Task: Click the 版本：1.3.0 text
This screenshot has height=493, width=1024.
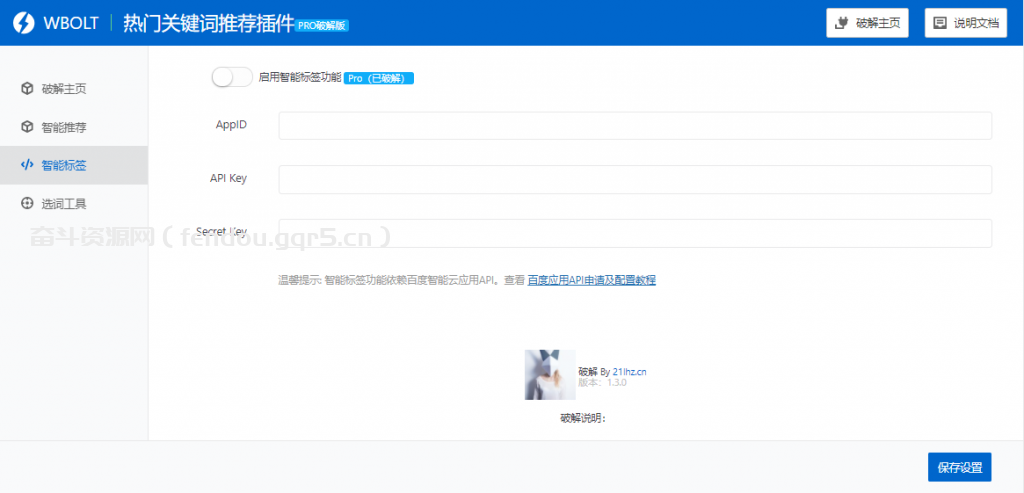Action: 603,383
